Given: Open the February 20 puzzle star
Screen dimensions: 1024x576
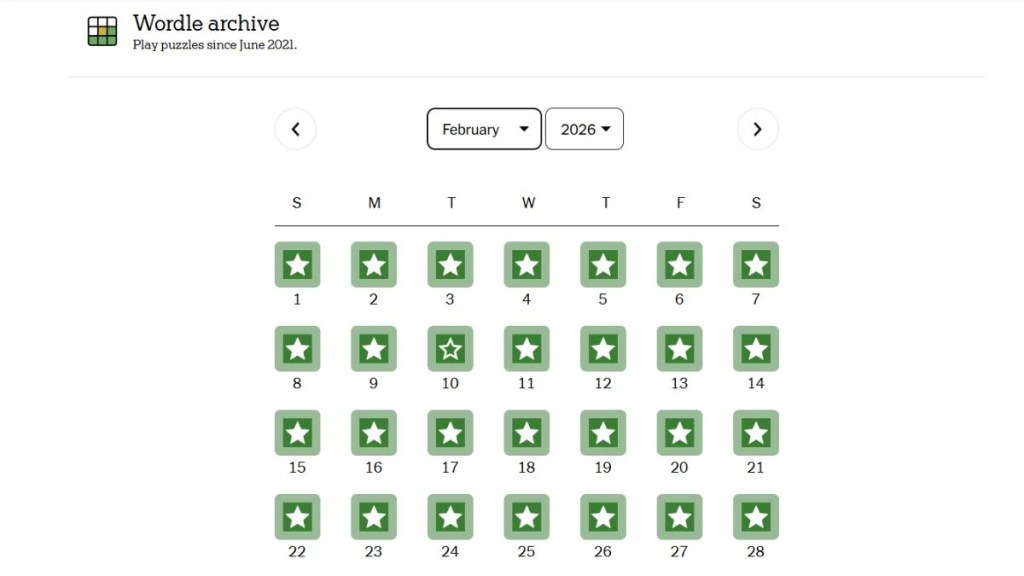Looking at the screenshot, I should (x=679, y=433).
